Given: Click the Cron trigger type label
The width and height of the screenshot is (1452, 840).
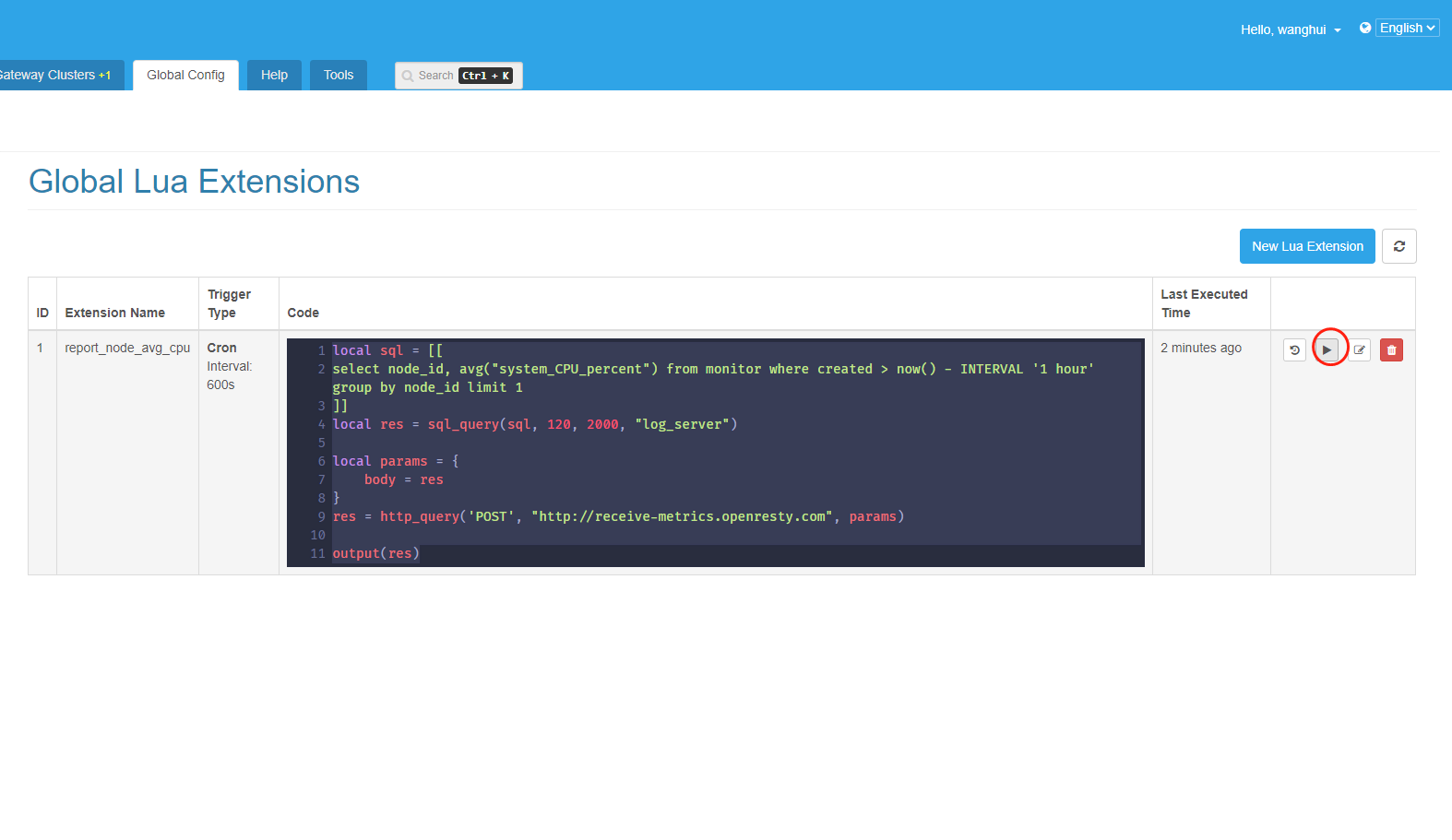Looking at the screenshot, I should tap(221, 348).
